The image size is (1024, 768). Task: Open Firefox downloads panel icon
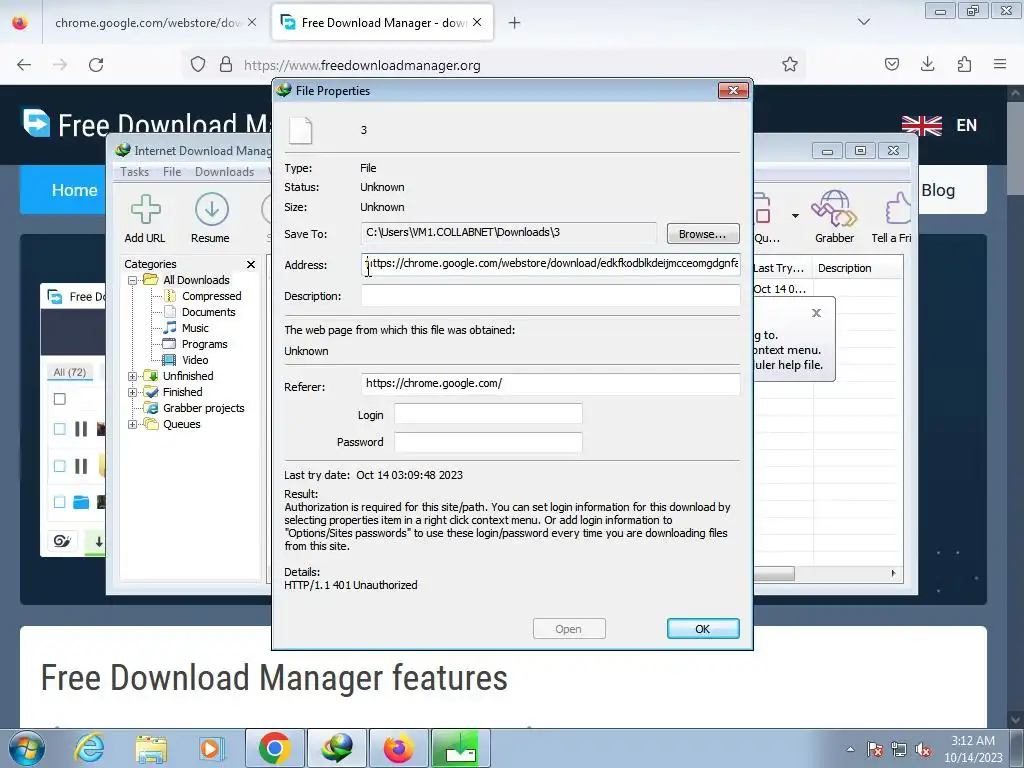pyautogui.click(x=927, y=65)
